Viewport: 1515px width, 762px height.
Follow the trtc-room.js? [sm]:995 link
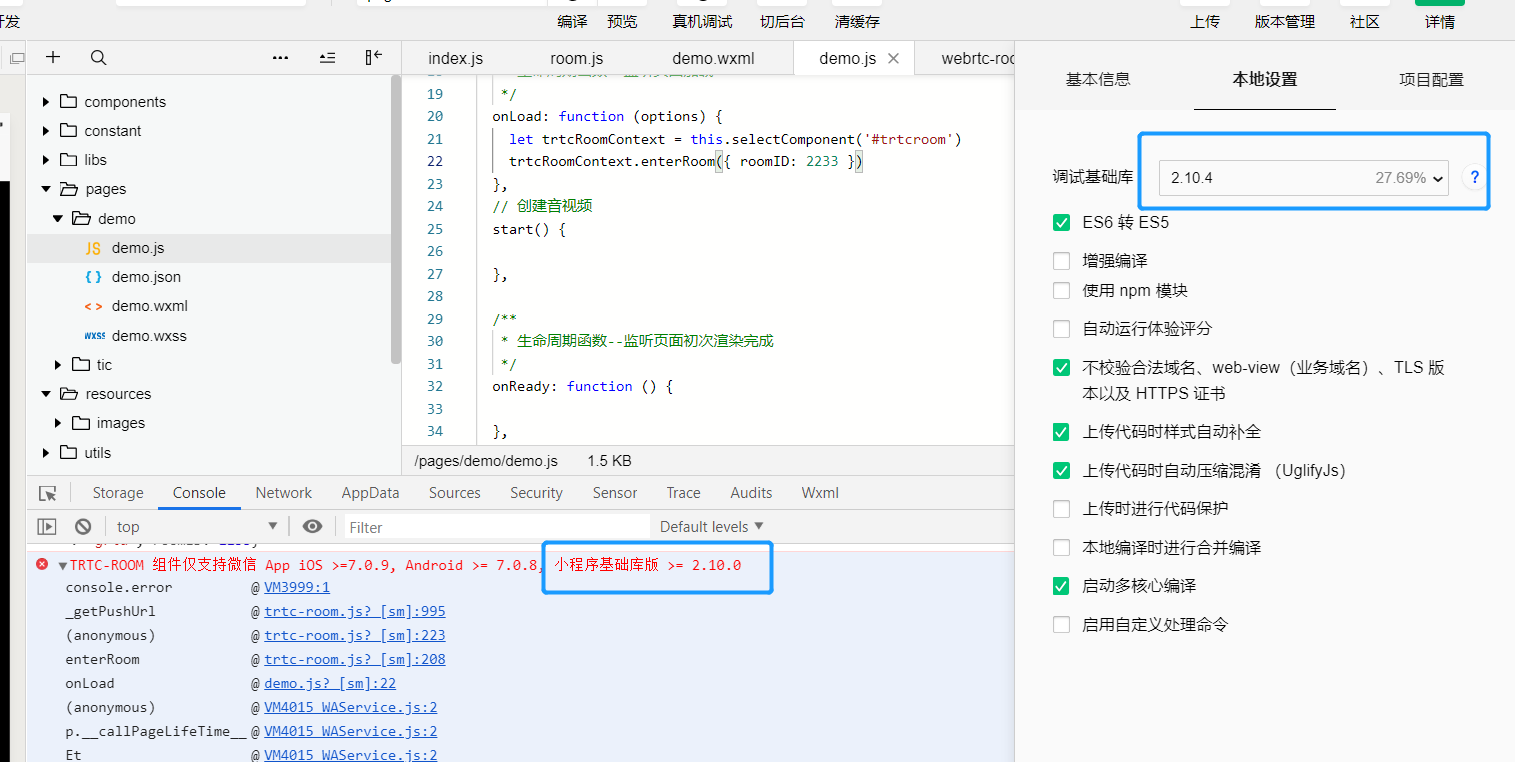[355, 611]
